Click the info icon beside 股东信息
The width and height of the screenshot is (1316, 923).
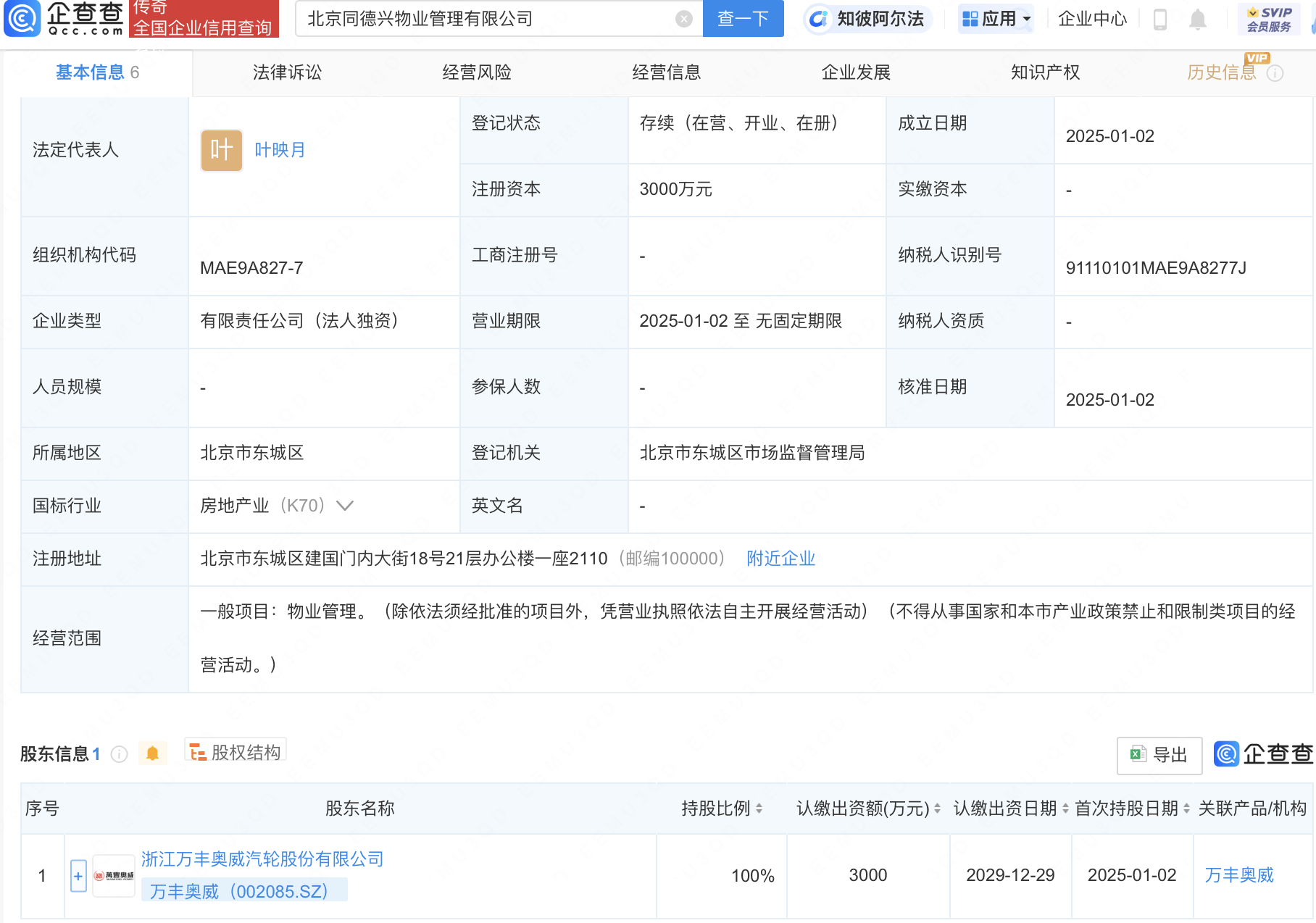pos(120,754)
